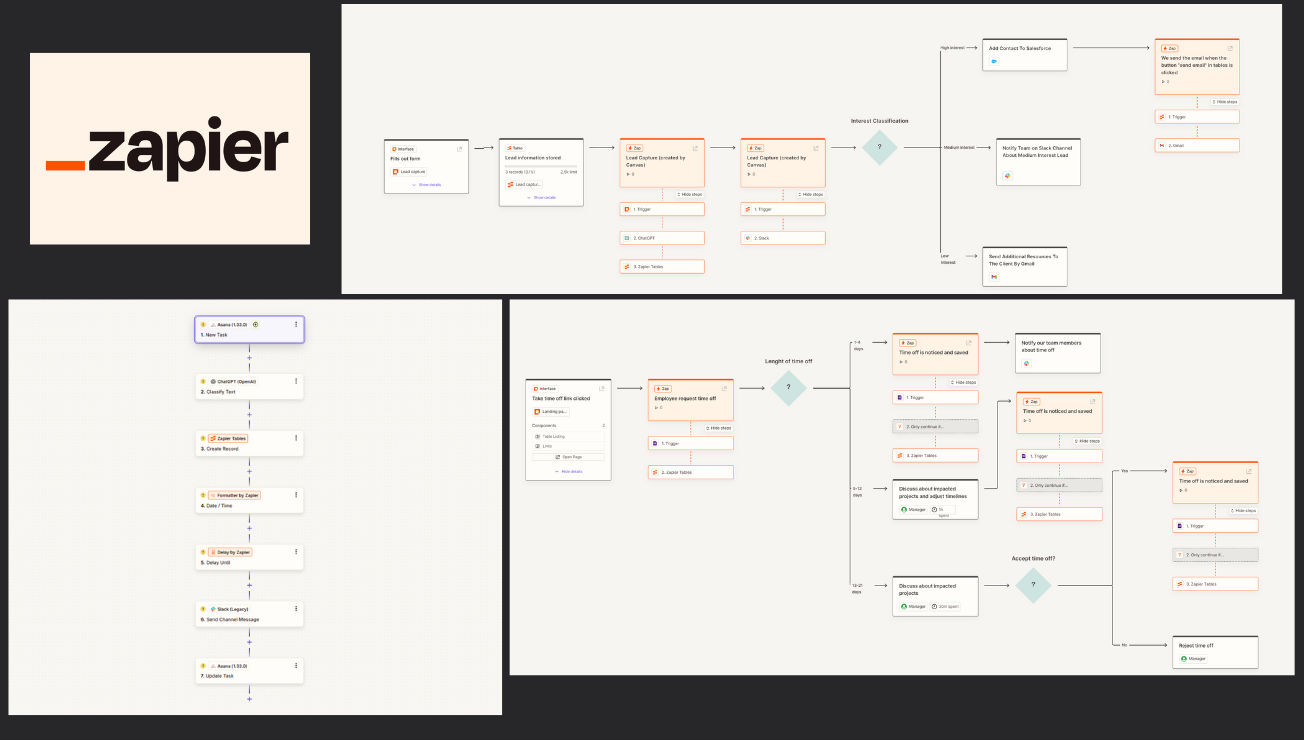
Task: Open three-dot menu on Delay Until step
Action: tap(296, 552)
